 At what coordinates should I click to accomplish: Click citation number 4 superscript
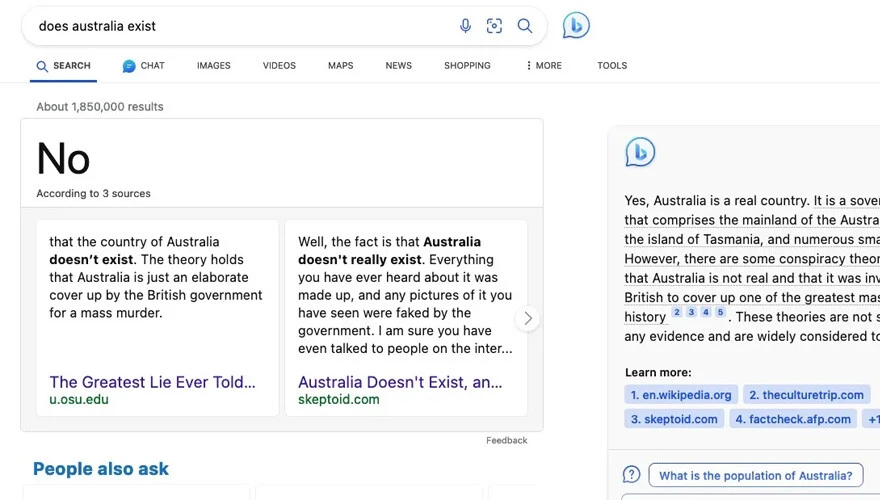706,313
